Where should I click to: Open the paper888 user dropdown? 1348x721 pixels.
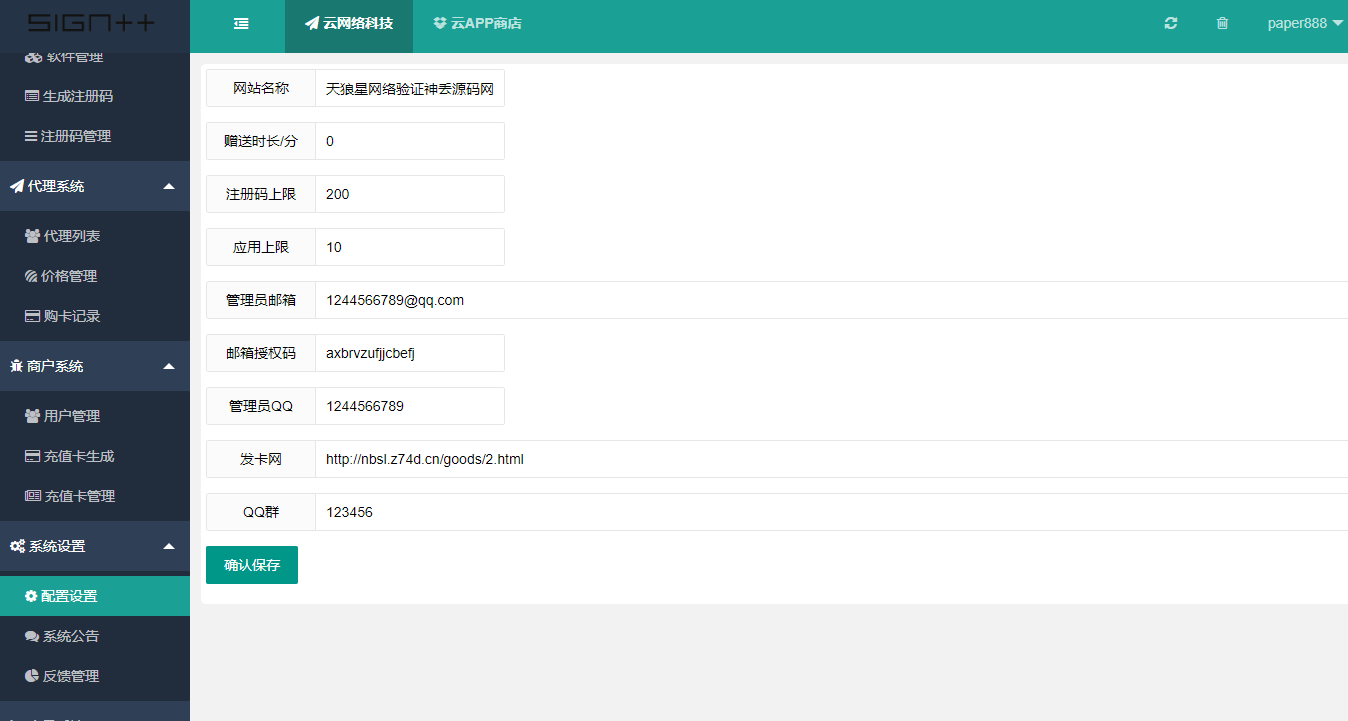tap(1304, 24)
